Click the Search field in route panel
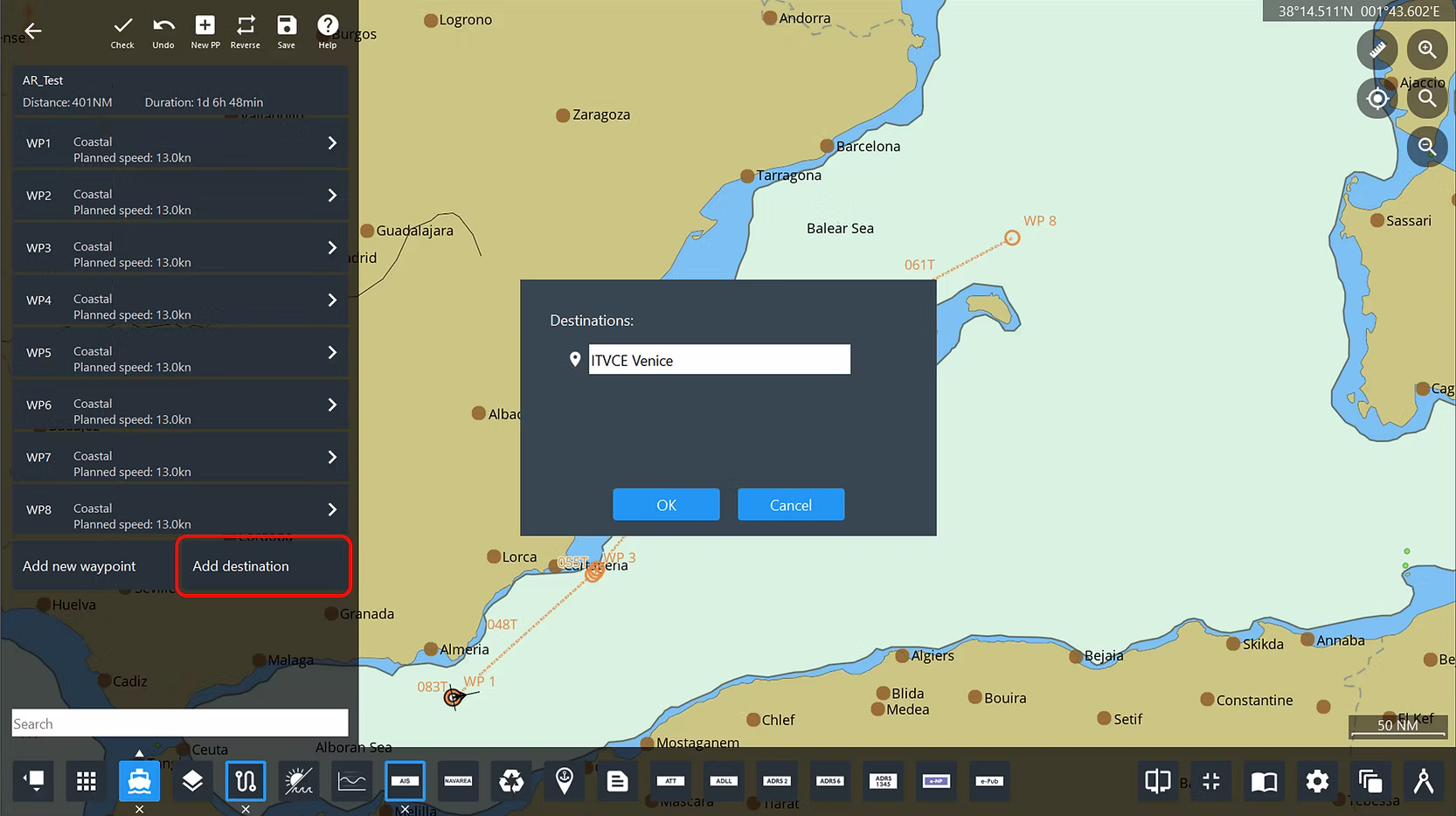This screenshot has width=1456, height=816. coord(180,723)
